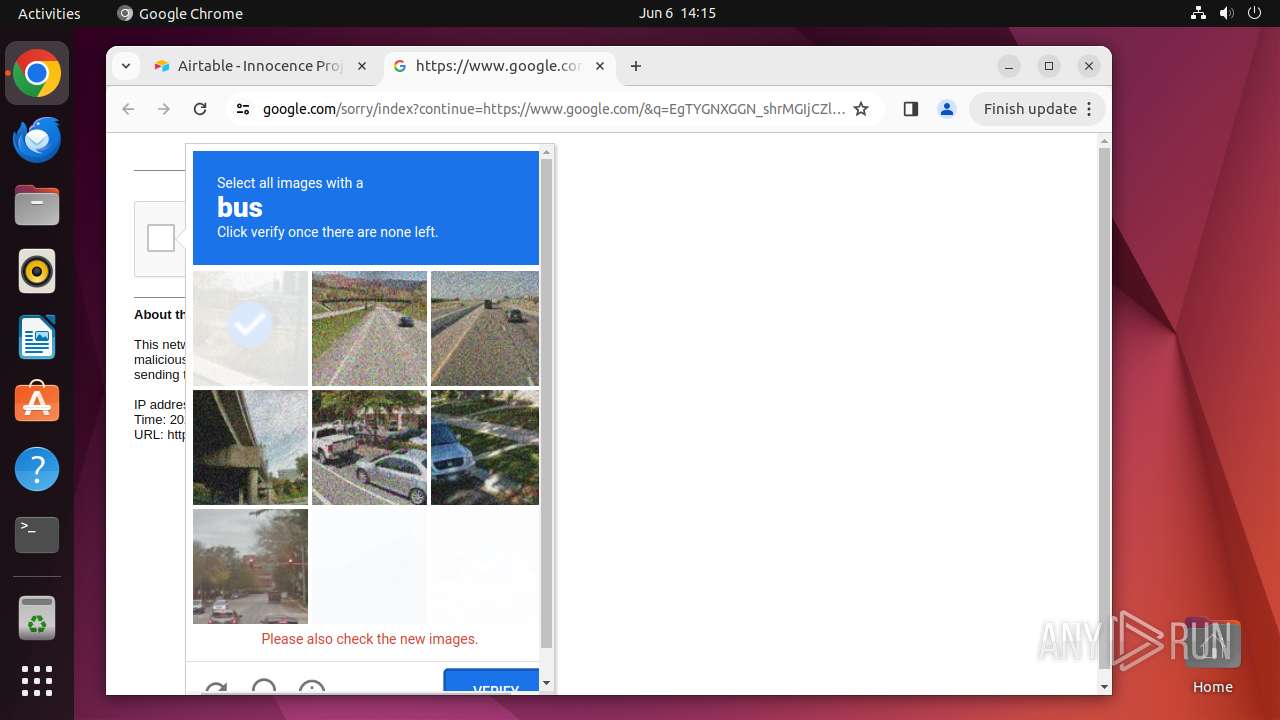Click the captcha frame vertical scrollbar

(546, 403)
